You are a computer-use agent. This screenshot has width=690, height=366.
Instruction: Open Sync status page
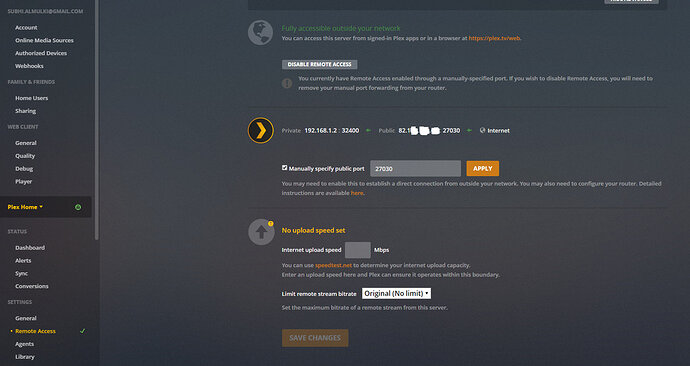pyautogui.click(x=21, y=273)
